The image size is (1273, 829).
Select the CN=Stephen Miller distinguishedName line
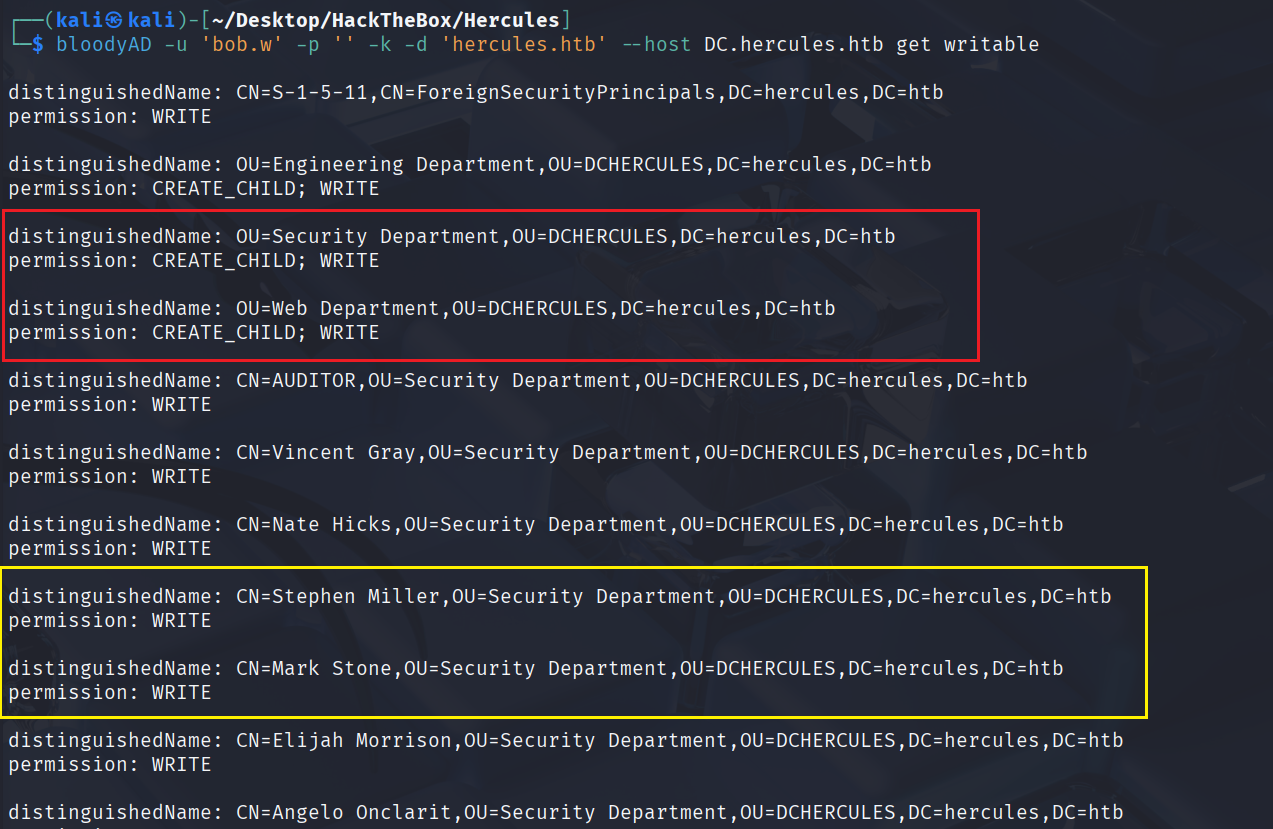560,597
